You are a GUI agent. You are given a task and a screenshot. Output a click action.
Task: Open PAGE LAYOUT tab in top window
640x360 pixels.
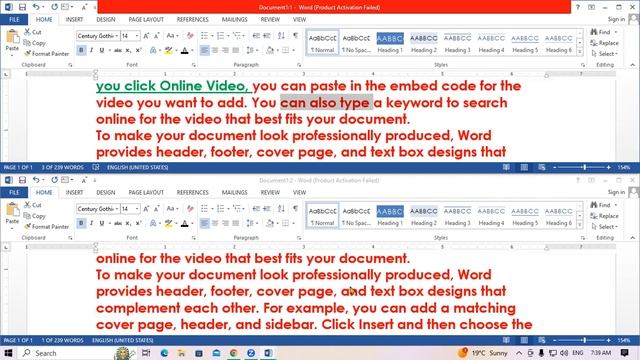pos(146,20)
